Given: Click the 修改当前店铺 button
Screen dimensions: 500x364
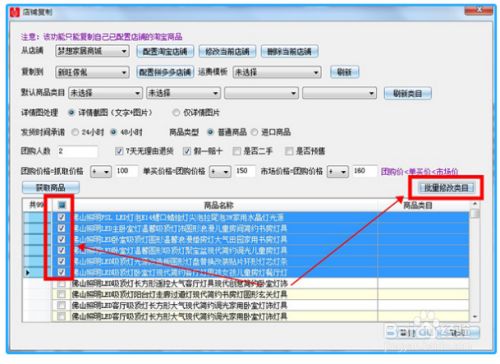Looking at the screenshot, I should coord(227,52).
